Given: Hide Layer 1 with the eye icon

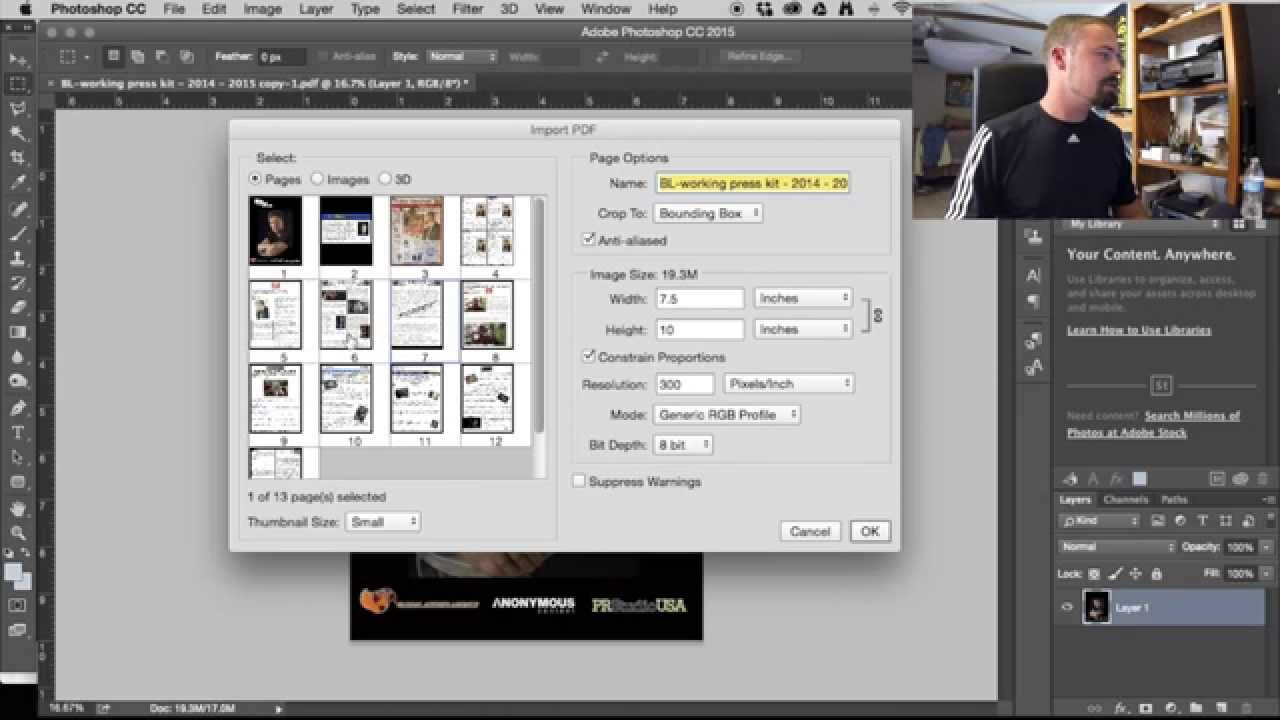Looking at the screenshot, I should [x=1067, y=607].
